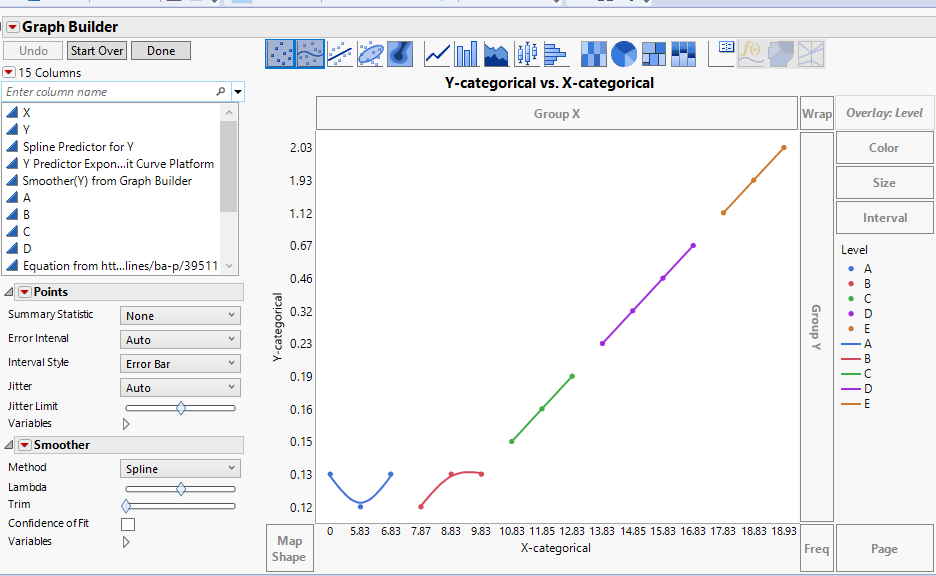
Task: Open the Smoother red triangle menu
Action: [x=24, y=445]
